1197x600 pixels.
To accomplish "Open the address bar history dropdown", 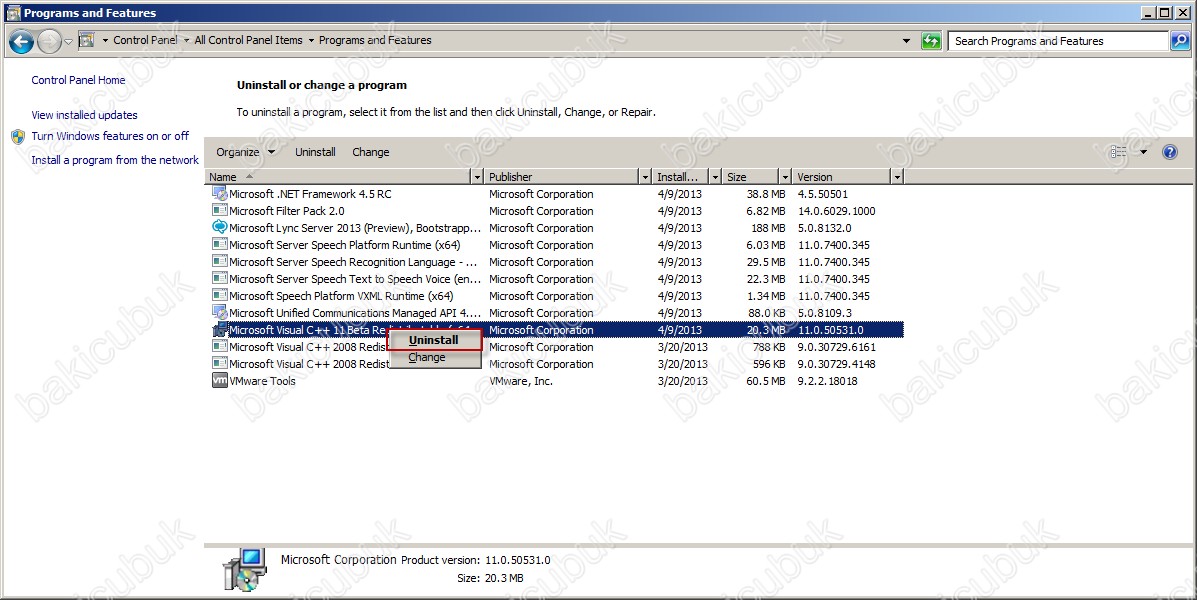I will 906,41.
